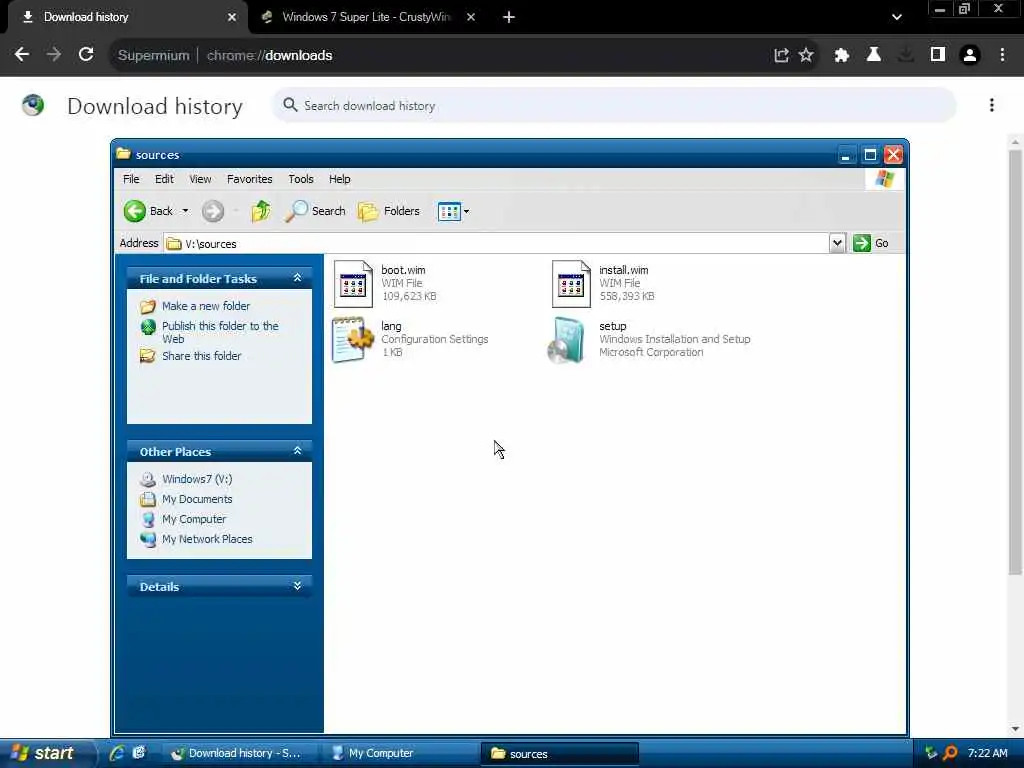Go back with the green Back arrow

pyautogui.click(x=135, y=211)
